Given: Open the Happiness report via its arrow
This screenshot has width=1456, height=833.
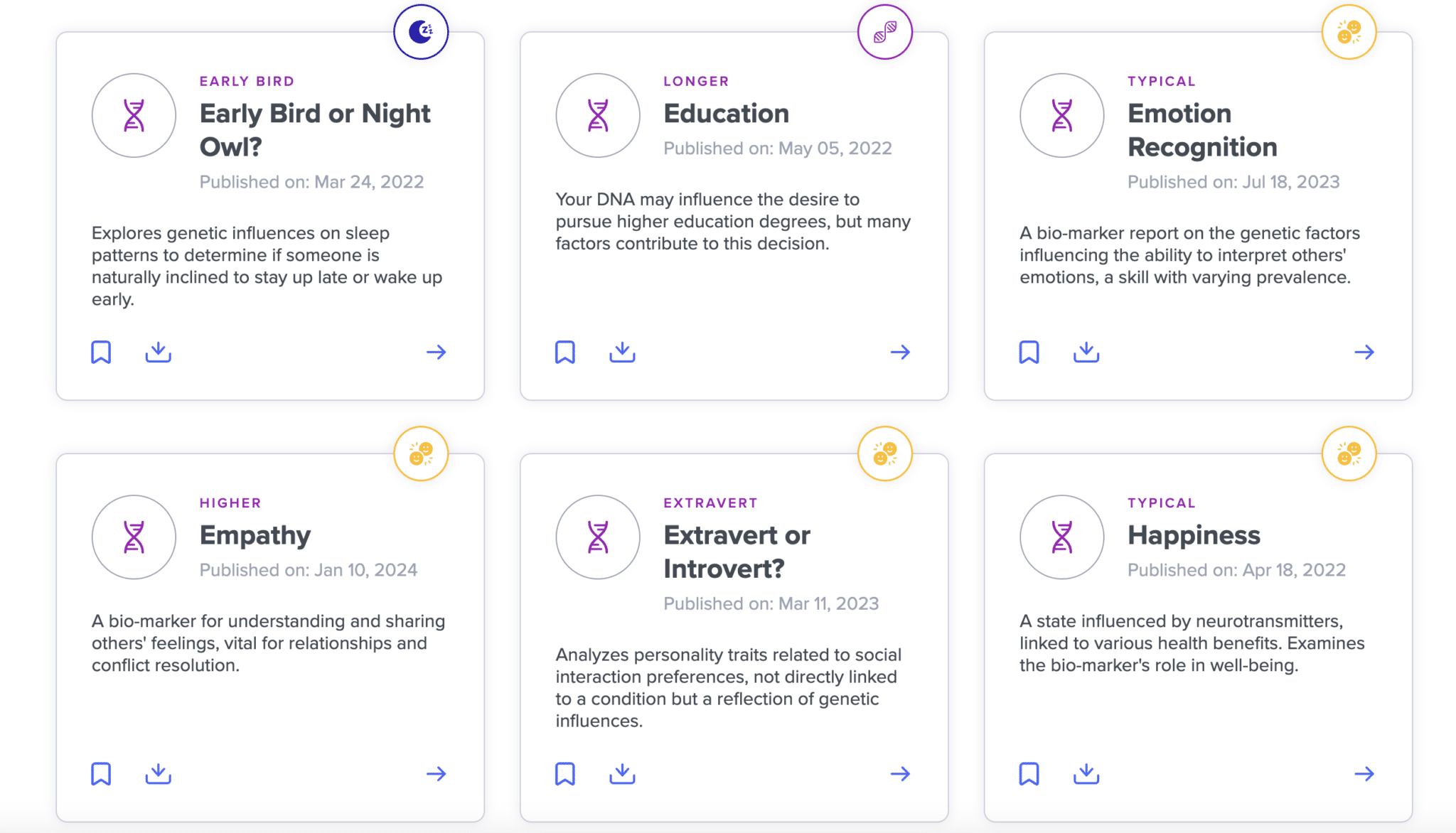Looking at the screenshot, I should [x=1364, y=773].
